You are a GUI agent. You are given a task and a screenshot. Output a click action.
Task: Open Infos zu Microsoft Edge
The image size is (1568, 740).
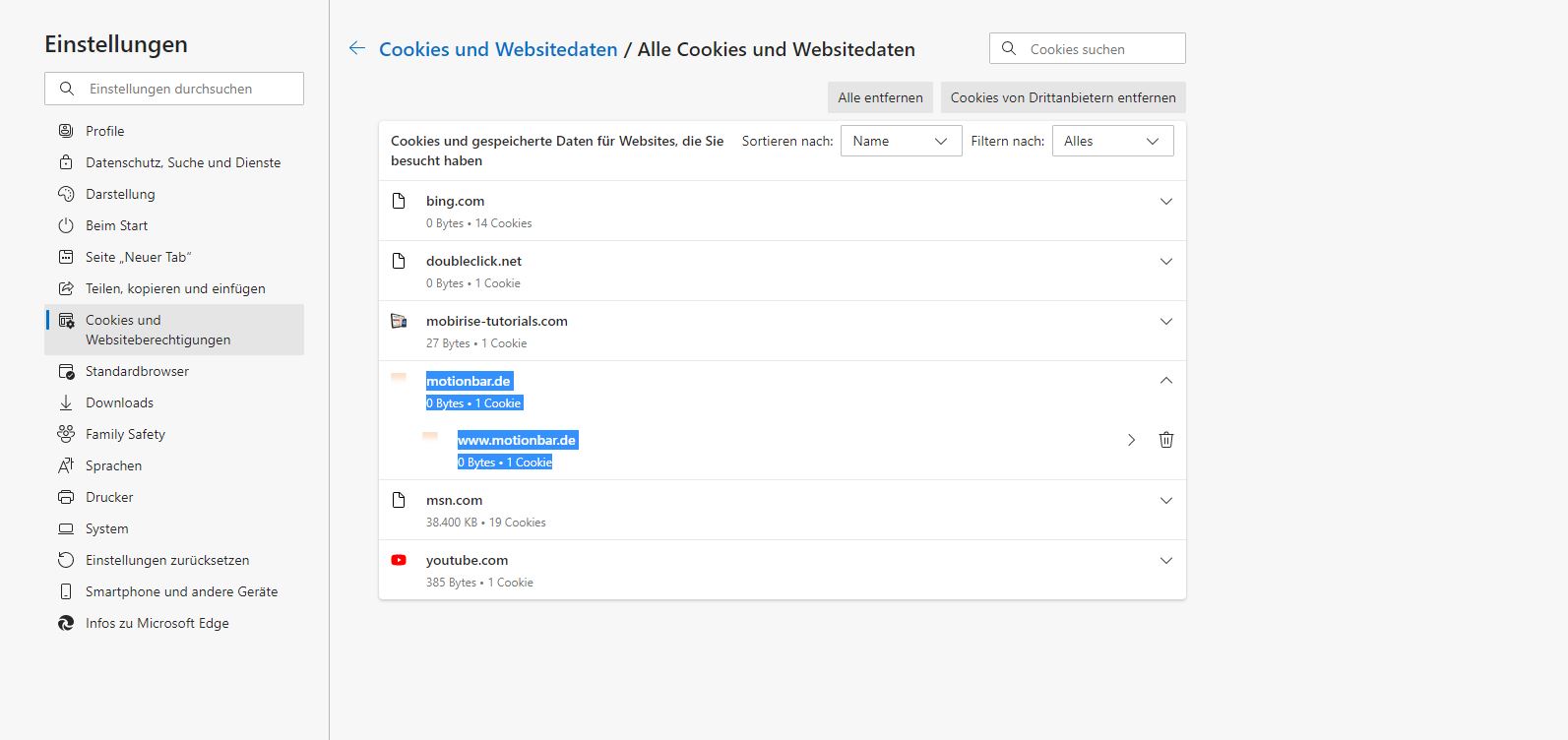click(174, 623)
